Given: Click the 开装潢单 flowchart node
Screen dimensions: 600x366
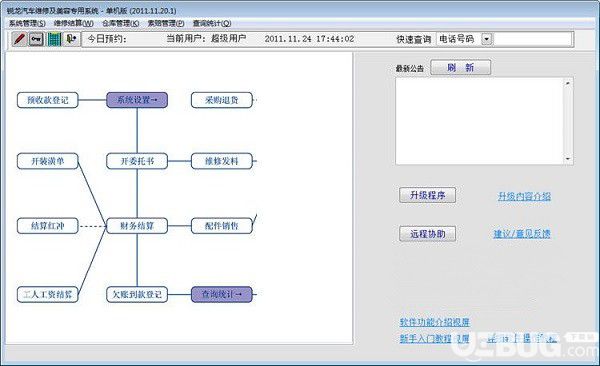Looking at the screenshot, I should coord(48,161).
